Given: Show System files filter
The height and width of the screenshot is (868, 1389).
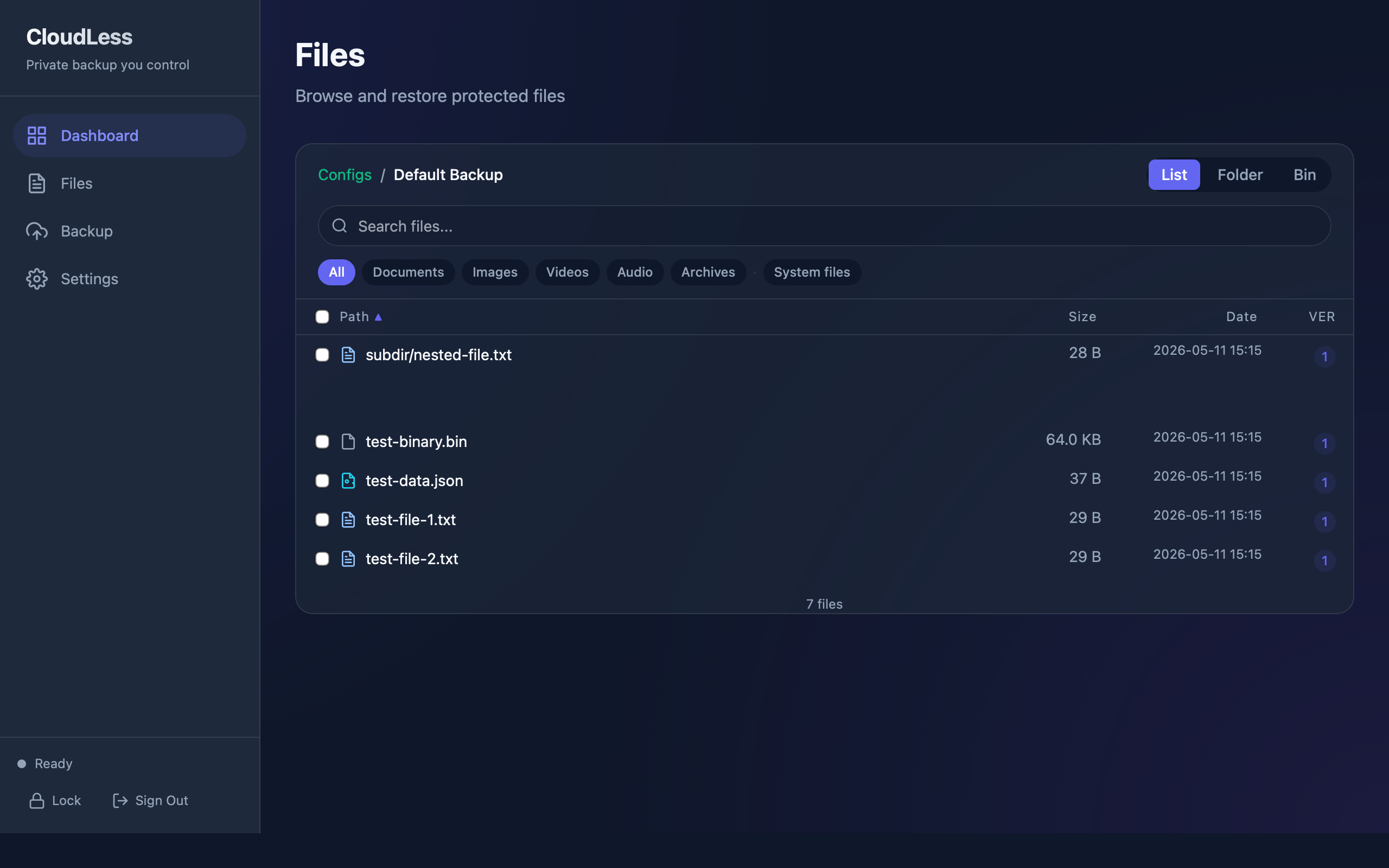Looking at the screenshot, I should 812,272.
